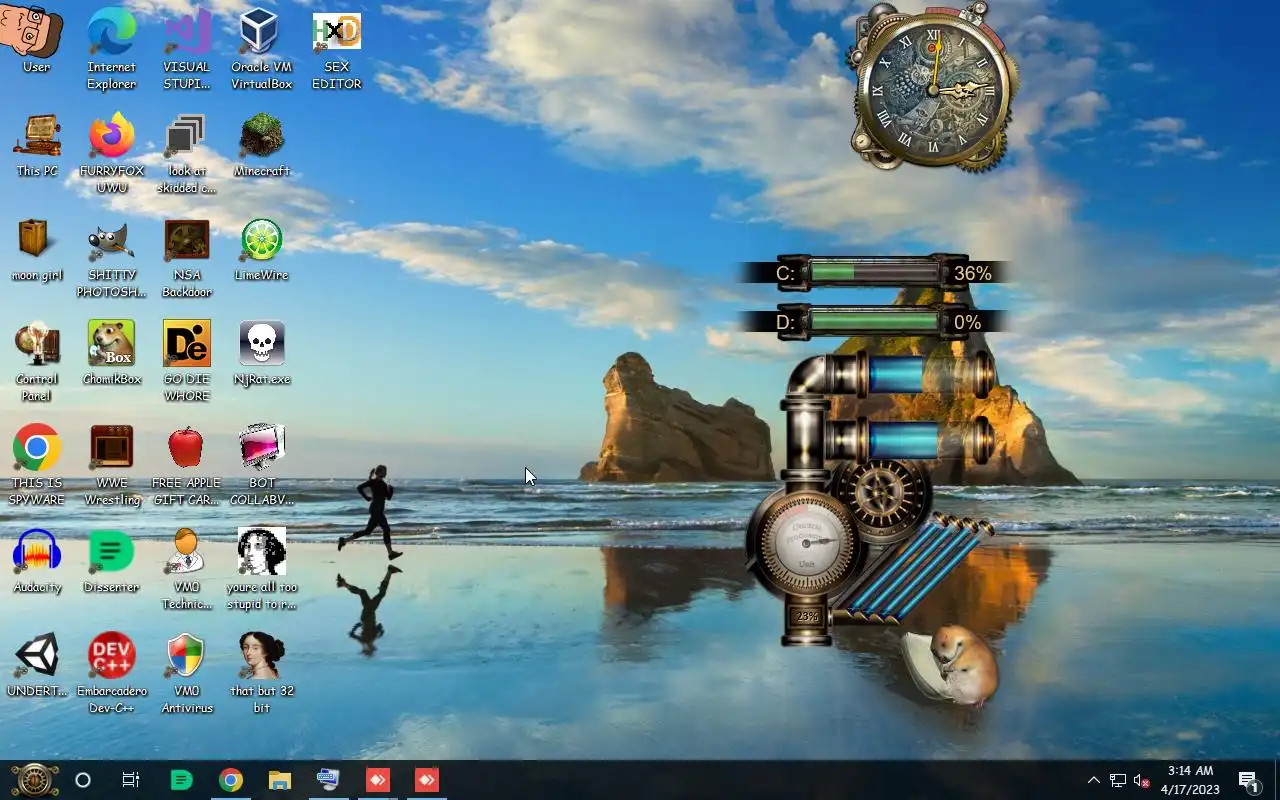Launch THIS IS SPYWARE Chrome shortcut

click(36, 466)
